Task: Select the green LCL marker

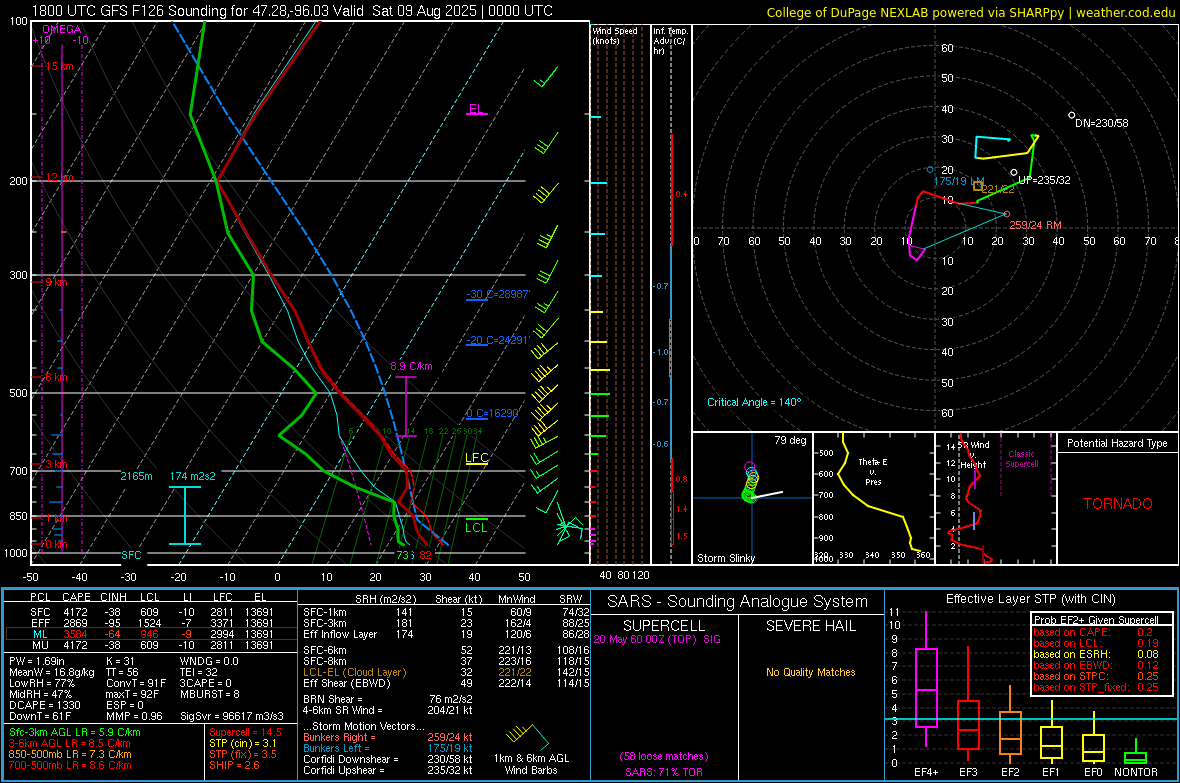Action: (x=476, y=527)
